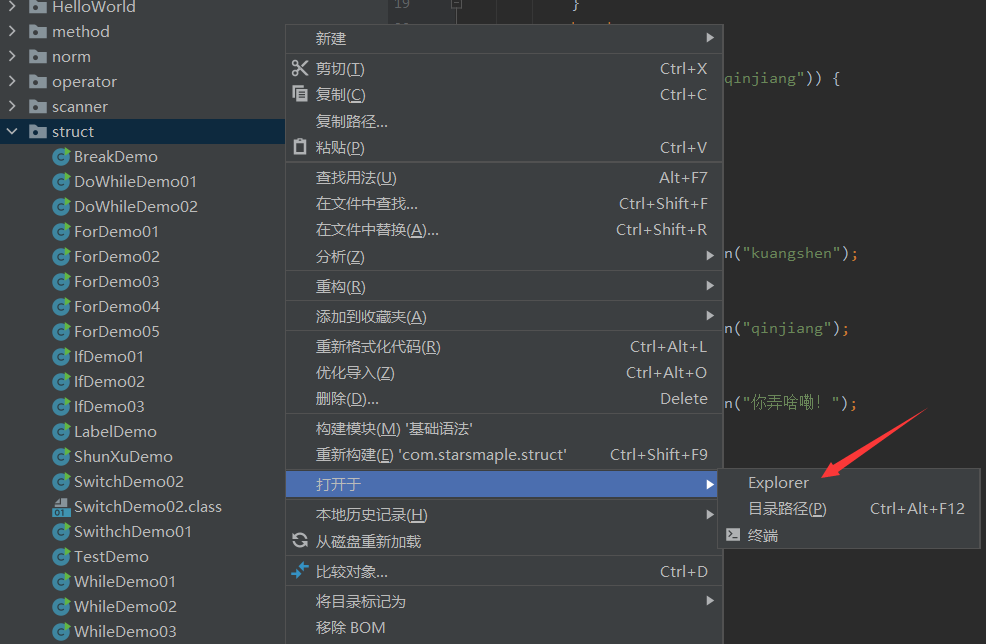Screen dimensions: 986x644
Task: Open the 将目录标记为 submenu arrow
Action: pyautogui.click(x=710, y=601)
